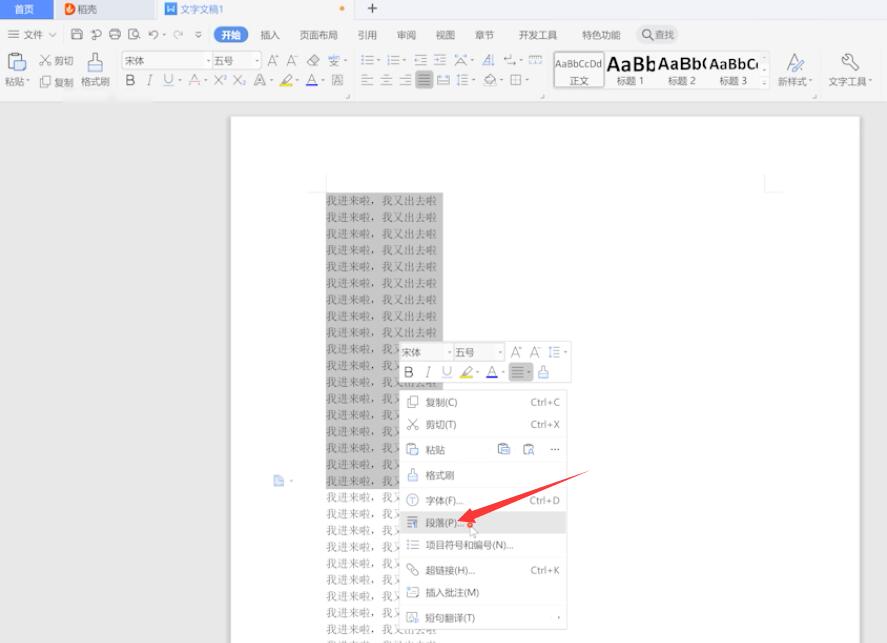The image size is (887, 643).
Task: Click the Paste clipboard icon in ribbon
Action: coord(16,62)
